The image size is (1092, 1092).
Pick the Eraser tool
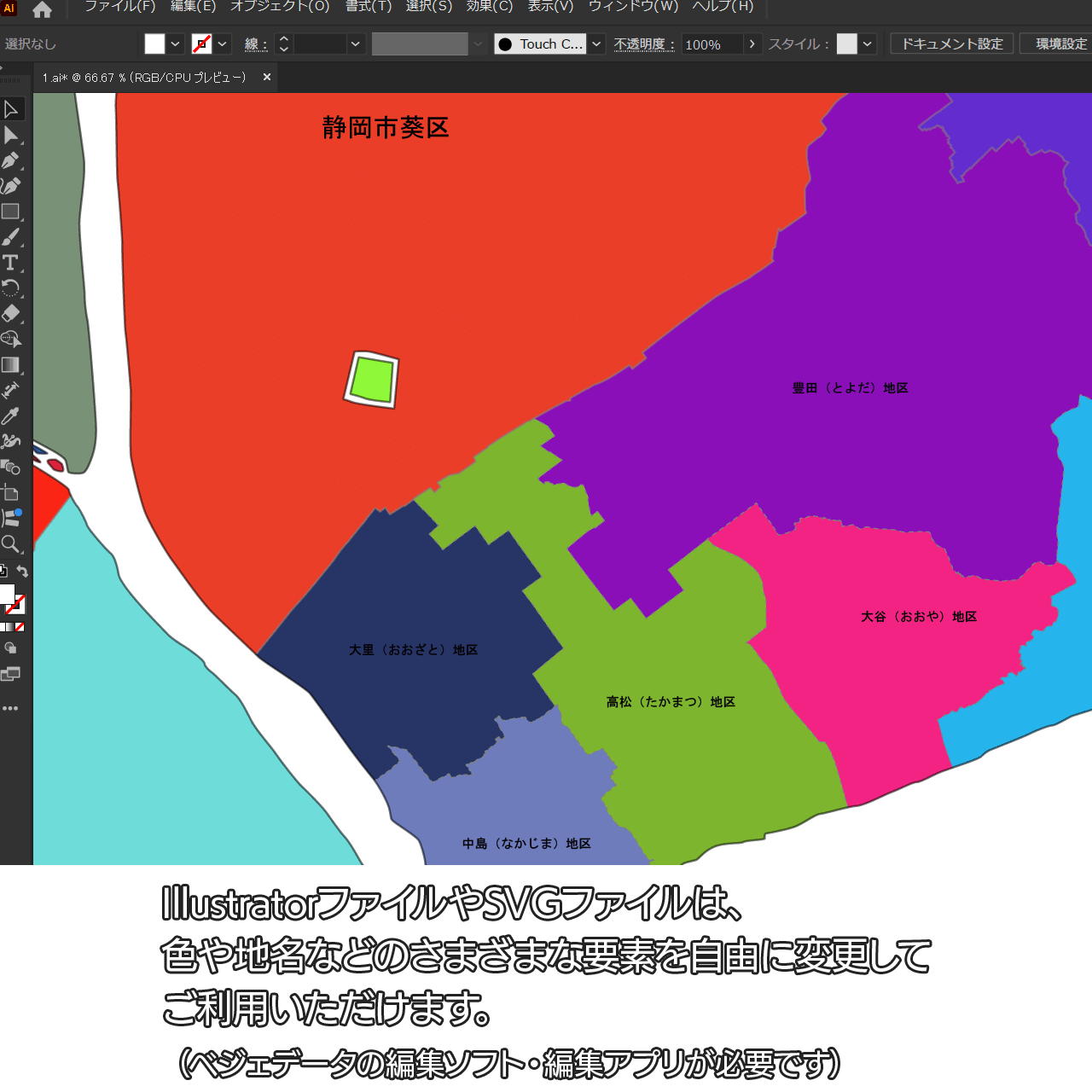pyautogui.click(x=11, y=314)
